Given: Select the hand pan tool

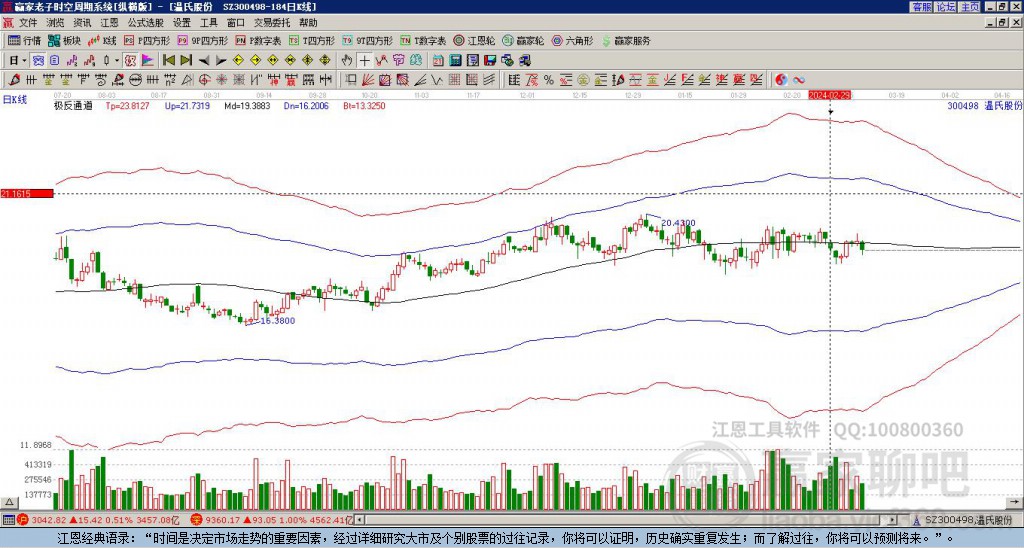Looking at the screenshot, I should click(347, 60).
